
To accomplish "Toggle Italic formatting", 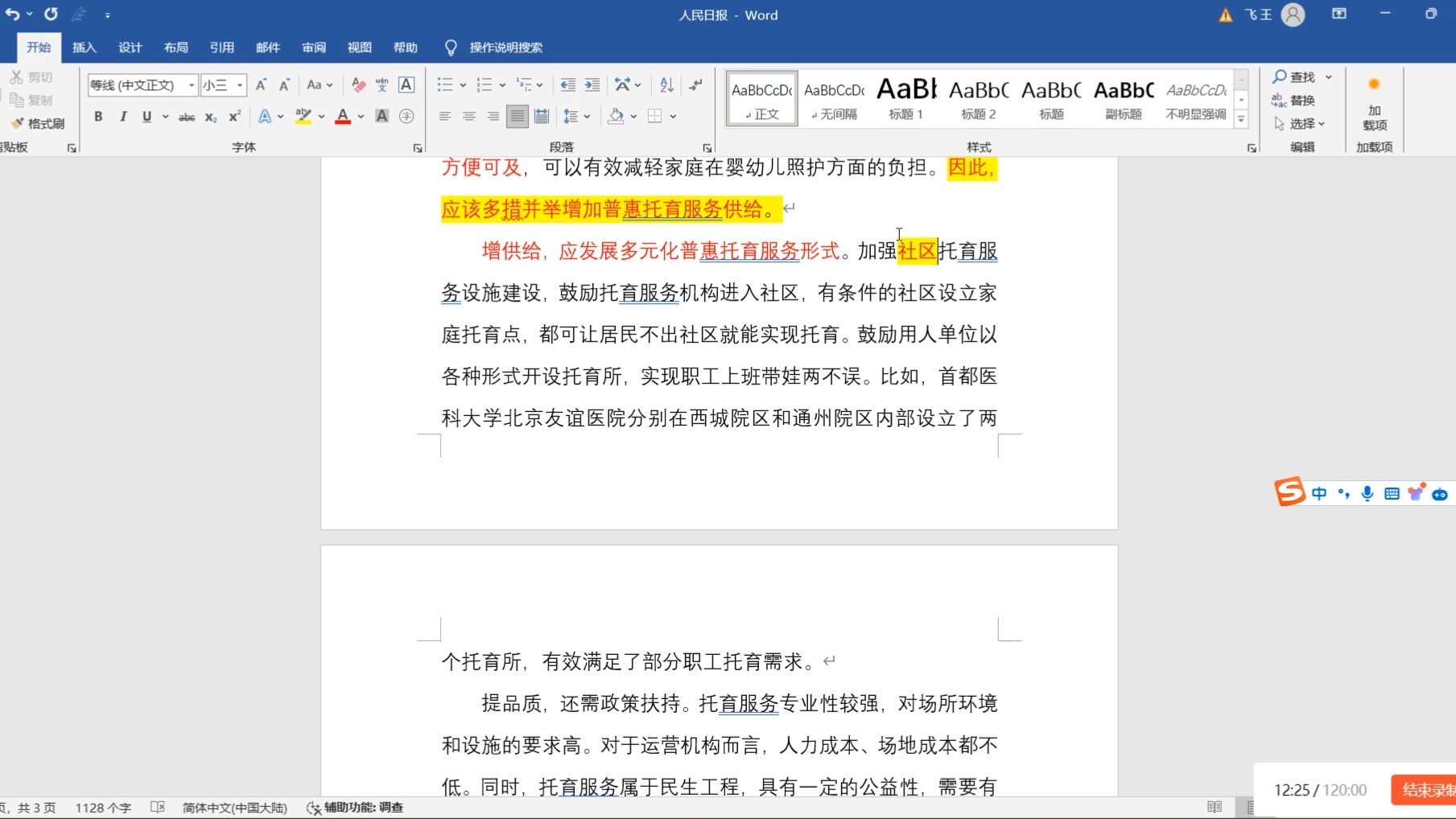I will 123,117.
